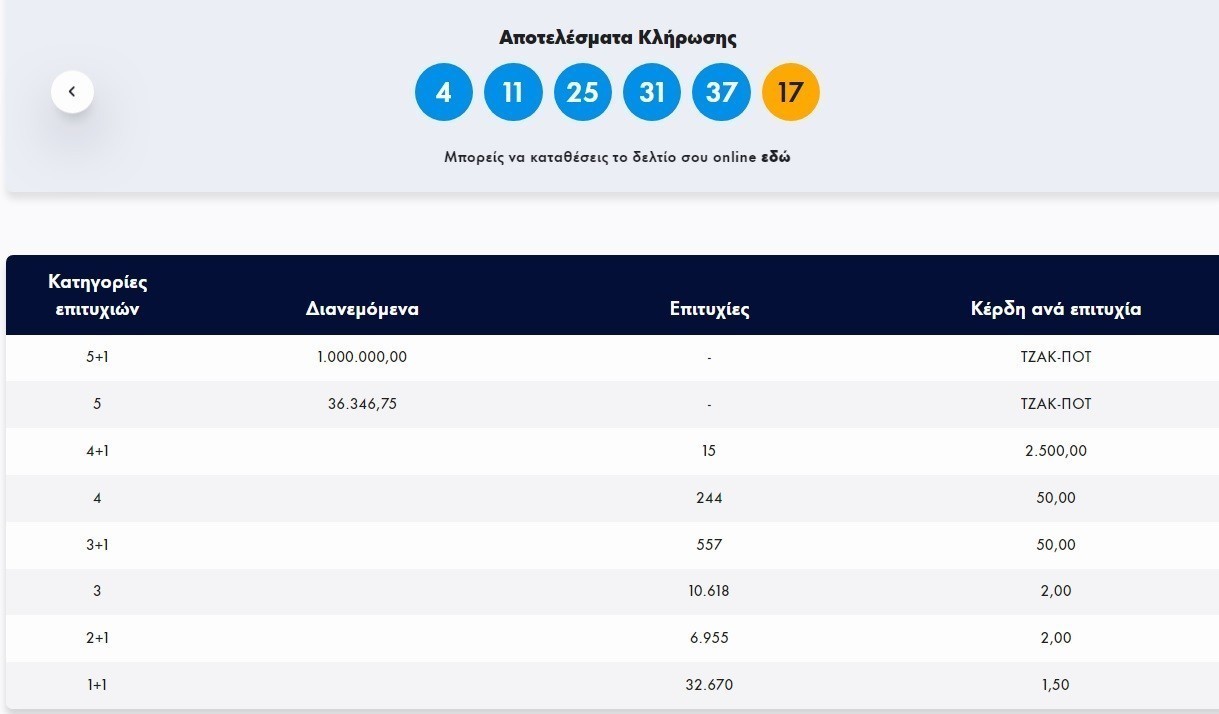
Task: Click the 2.500,00 prize amount
Action: pos(1055,451)
